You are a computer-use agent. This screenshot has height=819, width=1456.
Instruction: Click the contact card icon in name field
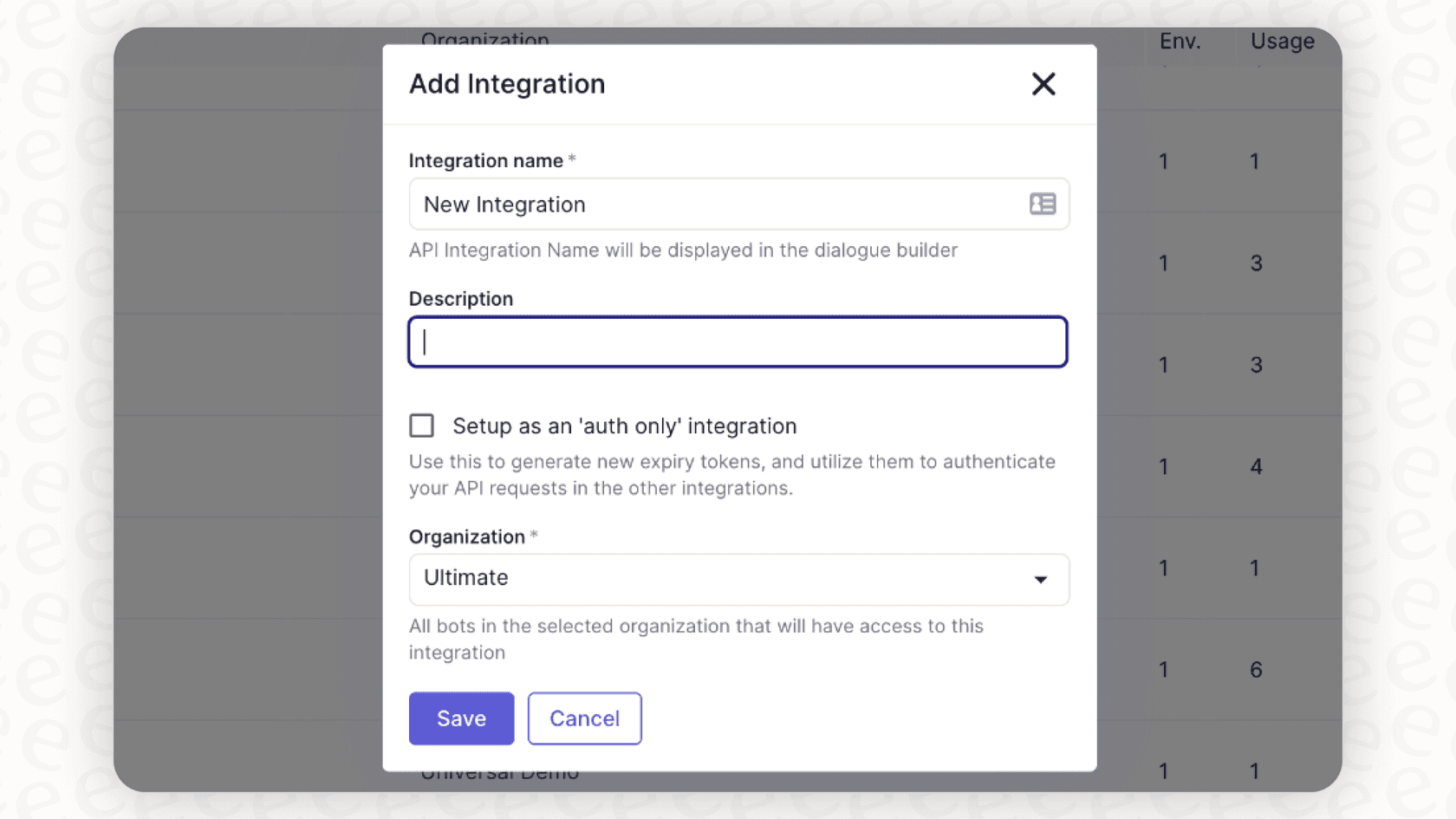click(1043, 204)
